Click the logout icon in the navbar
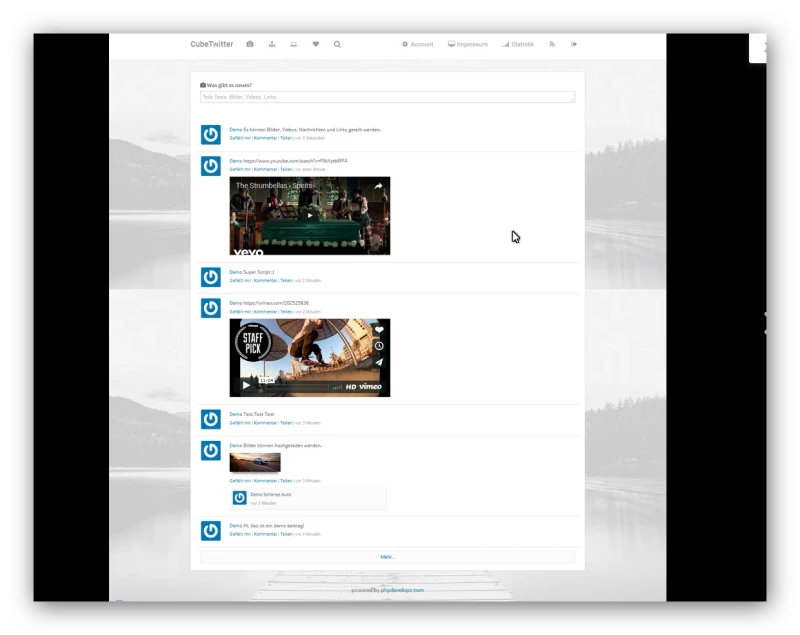The image size is (800, 635). click(574, 44)
